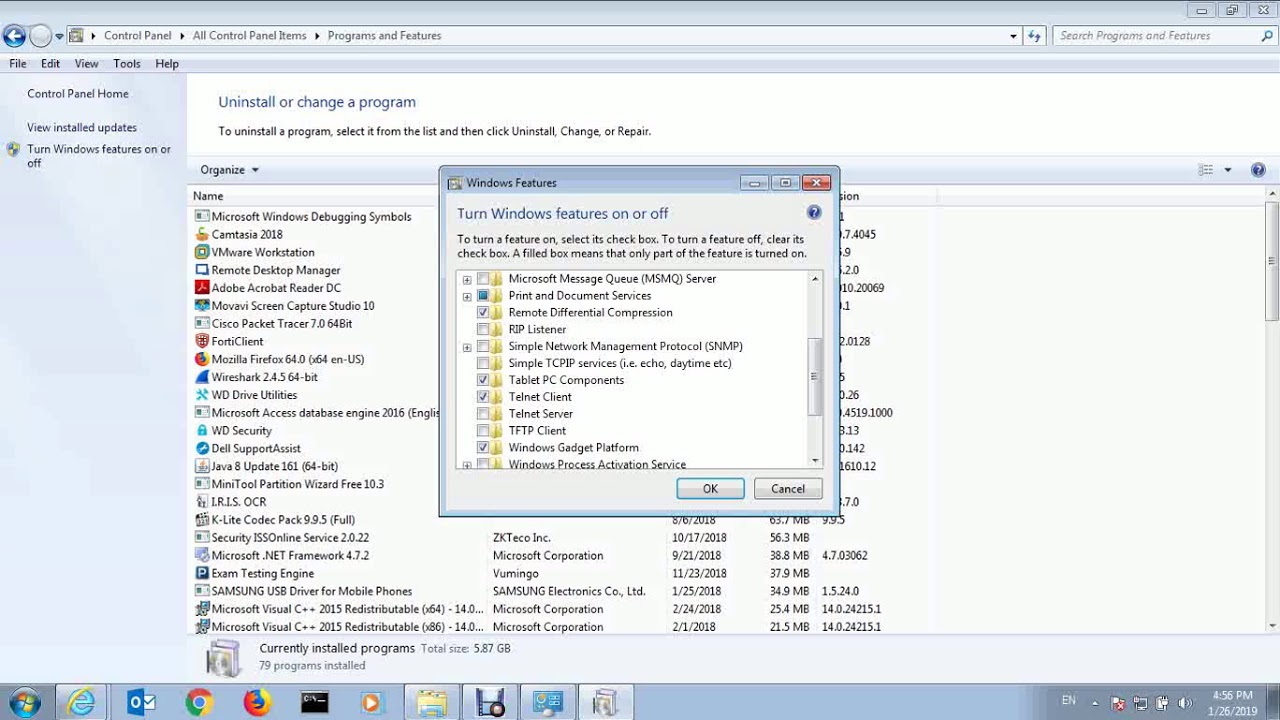This screenshot has height=720, width=1280.
Task: Click the VMware Workstation program icon
Action: (202, 252)
